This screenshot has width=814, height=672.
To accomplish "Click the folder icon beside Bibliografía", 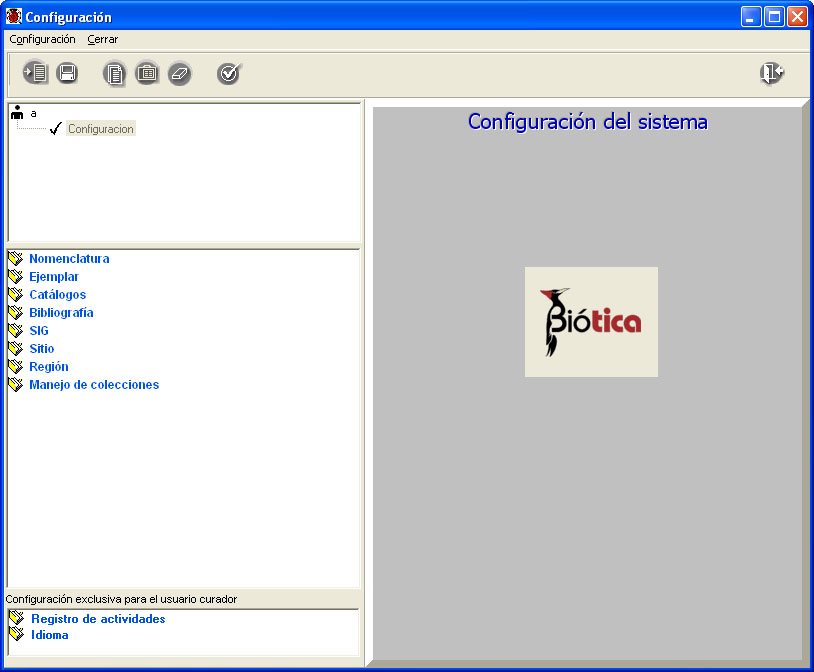I will pos(16,312).
